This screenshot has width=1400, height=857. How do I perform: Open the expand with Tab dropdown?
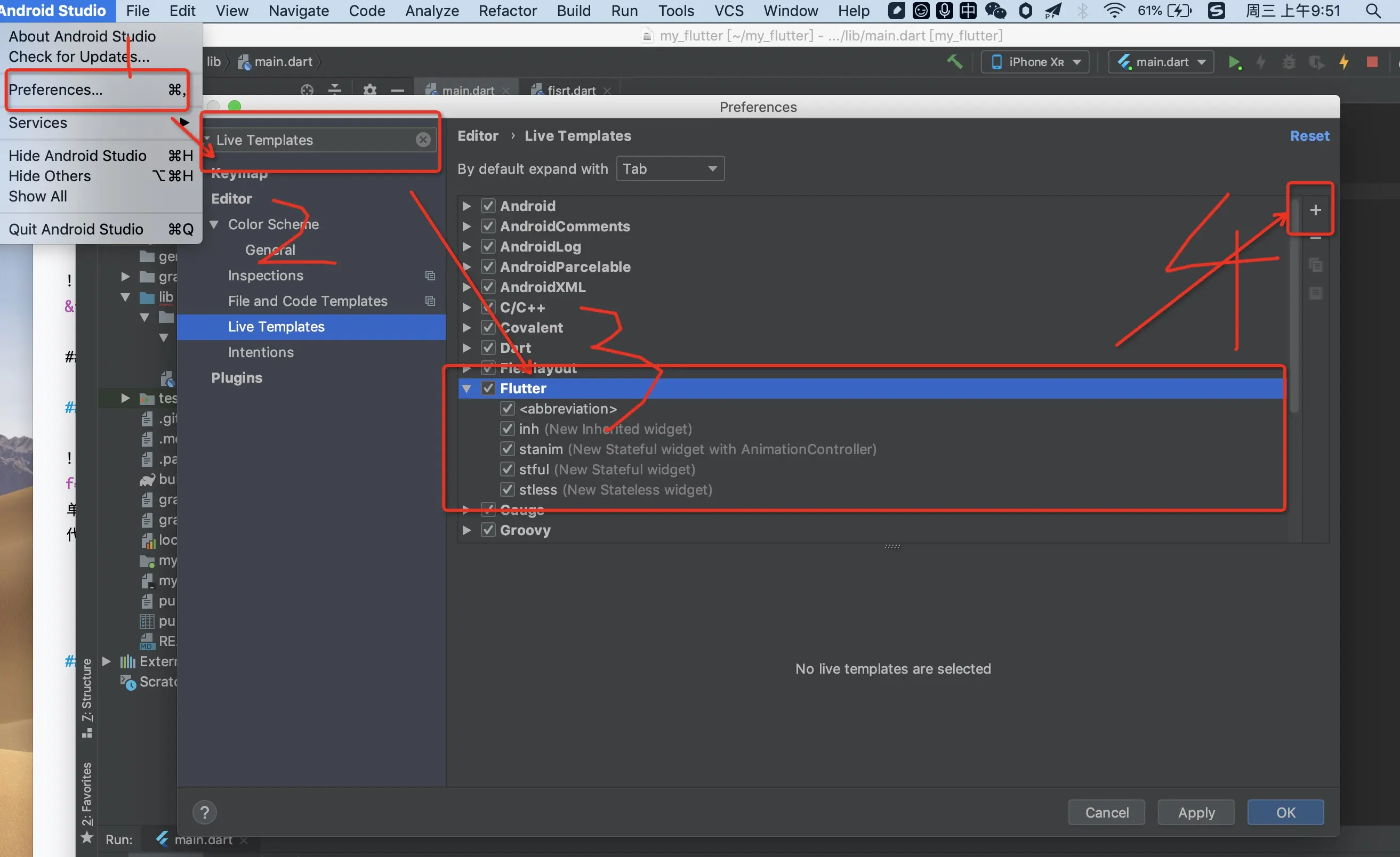coord(670,168)
